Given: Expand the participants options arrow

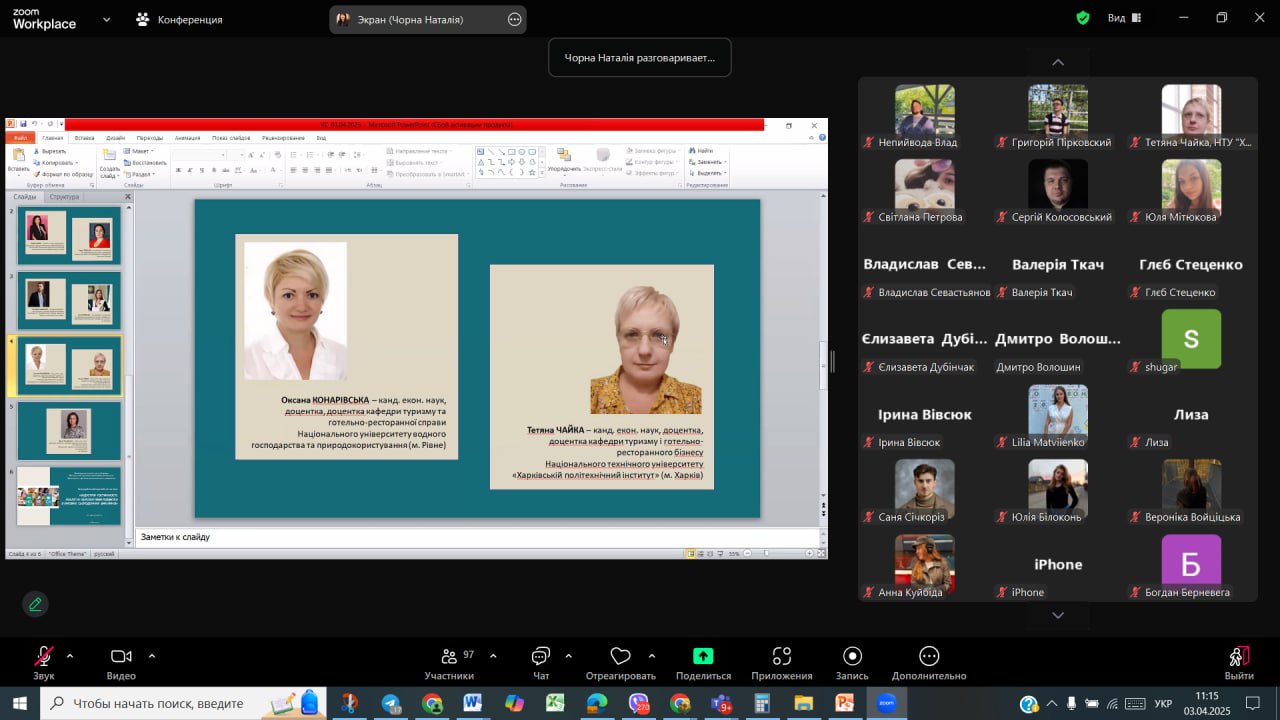Looking at the screenshot, I should 493,656.
